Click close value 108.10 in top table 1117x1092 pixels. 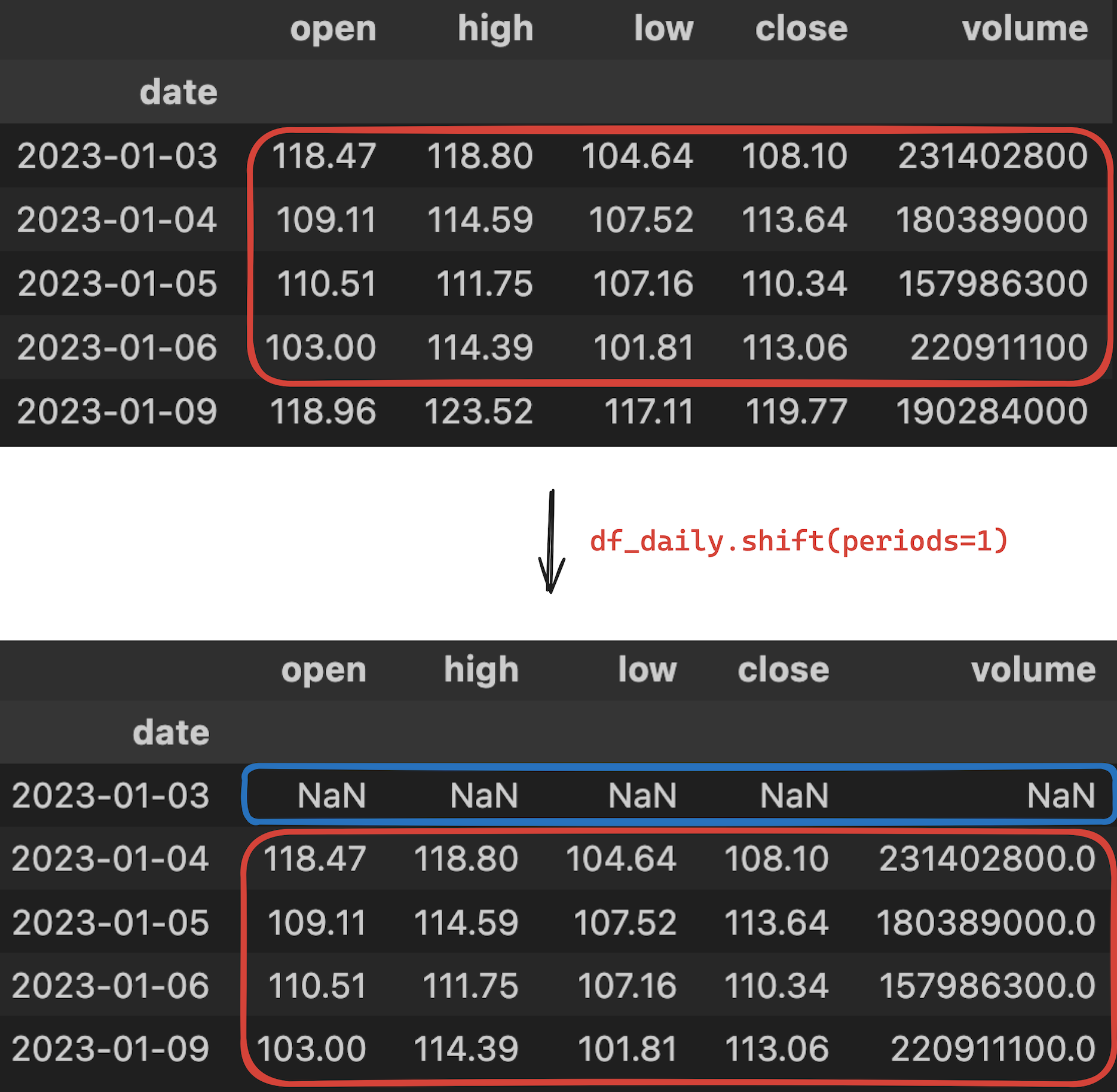click(795, 156)
